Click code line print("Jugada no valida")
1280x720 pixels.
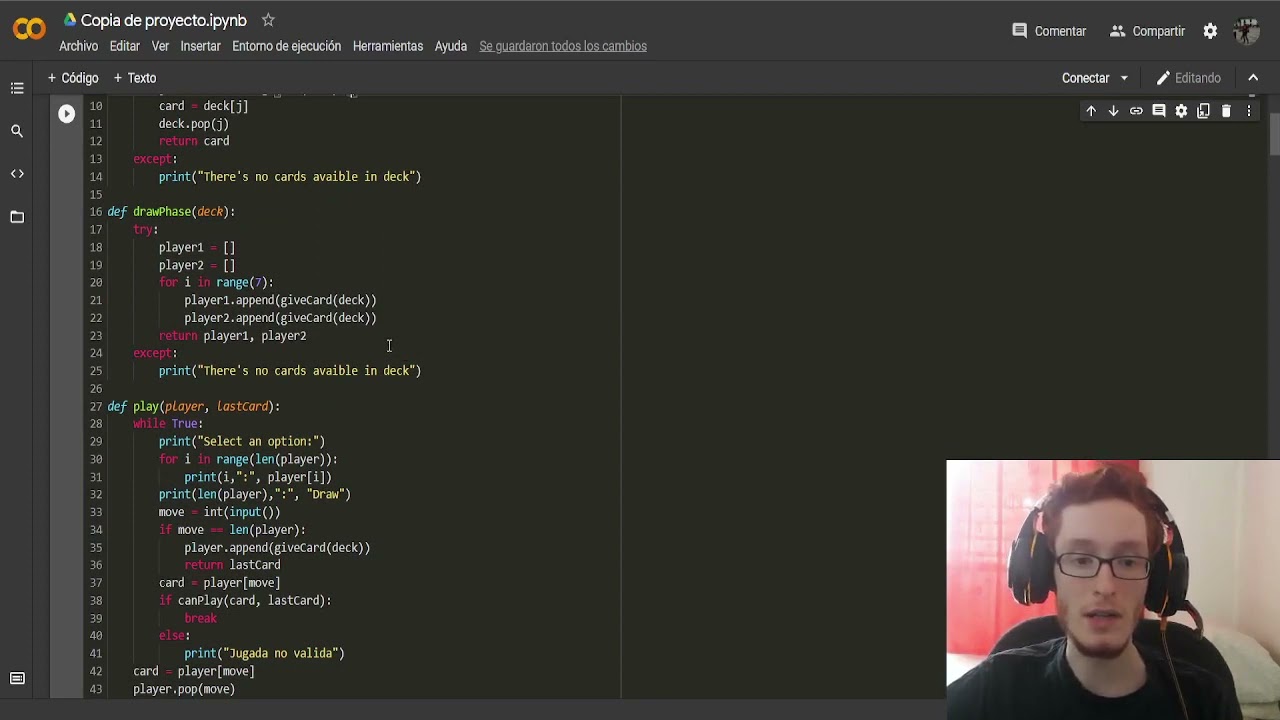point(264,653)
